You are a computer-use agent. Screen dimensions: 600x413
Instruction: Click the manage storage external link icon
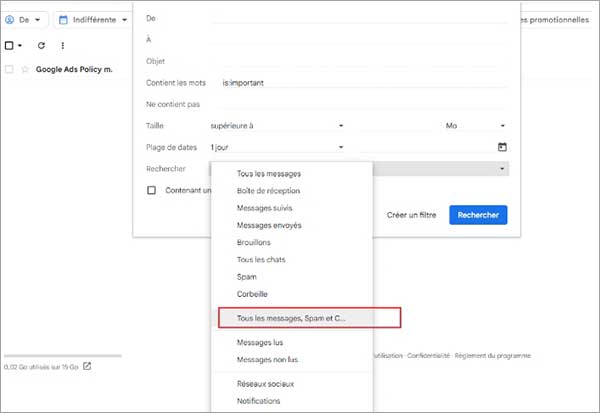[87, 366]
